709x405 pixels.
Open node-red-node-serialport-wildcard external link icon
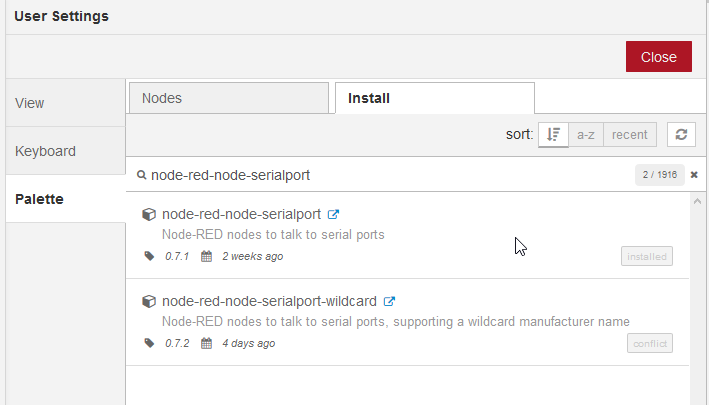(x=389, y=301)
